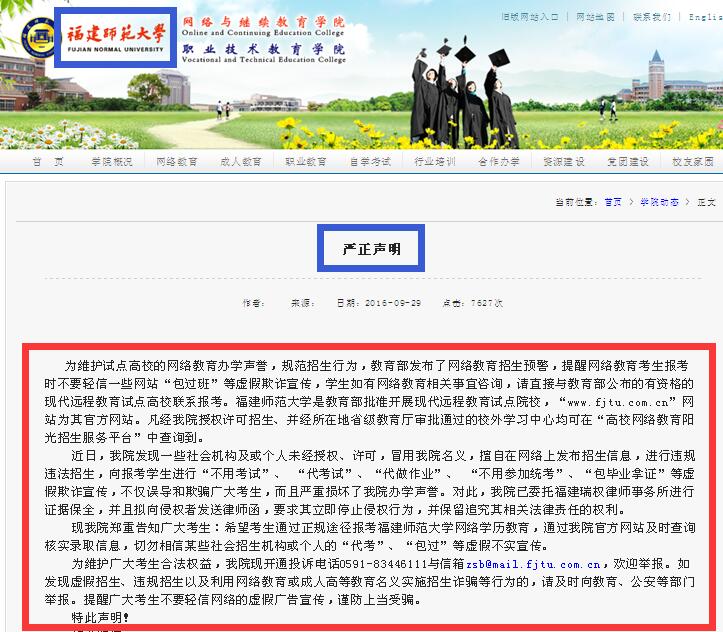Open the 资源建设 navigation item
Image resolution: width=723 pixels, height=632 pixels.
click(563, 162)
